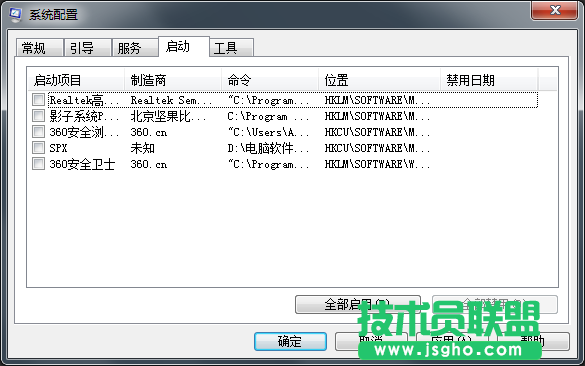Select the Realtek高... startup item name

pyautogui.click(x=84, y=100)
